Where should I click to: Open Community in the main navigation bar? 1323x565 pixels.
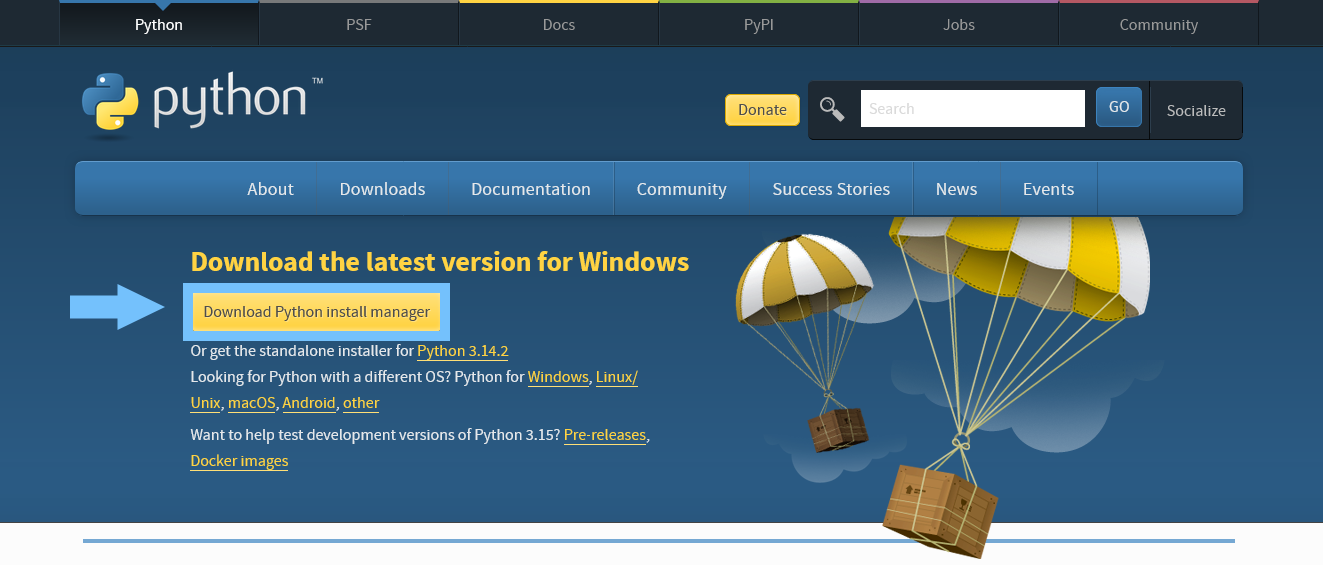(x=681, y=189)
